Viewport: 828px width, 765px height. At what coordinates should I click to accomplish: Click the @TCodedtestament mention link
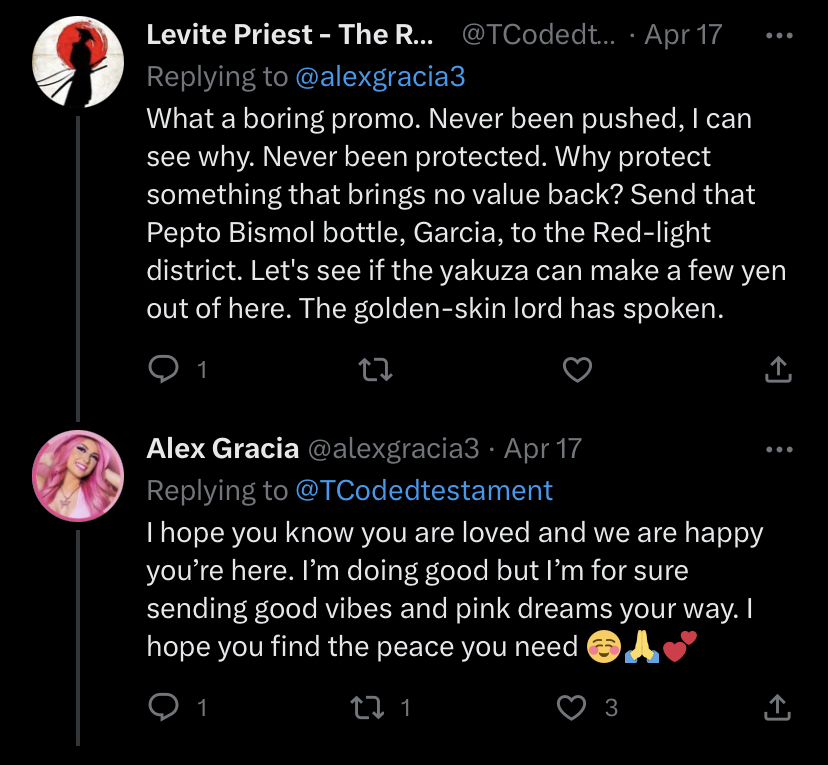coord(424,490)
